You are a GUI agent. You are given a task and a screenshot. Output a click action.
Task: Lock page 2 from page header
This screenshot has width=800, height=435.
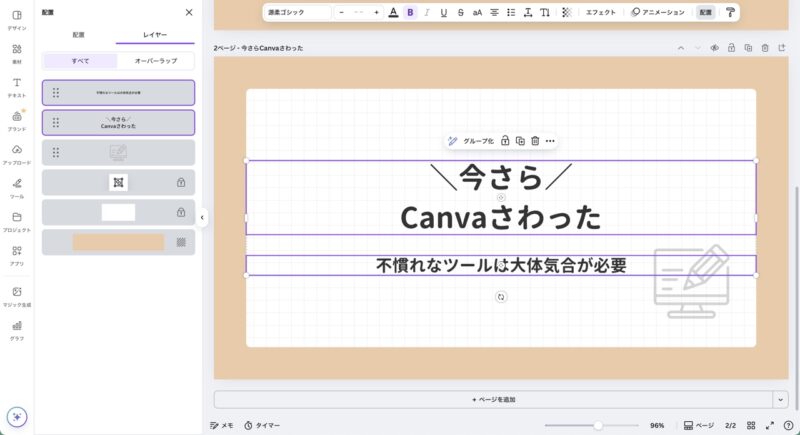coord(731,48)
